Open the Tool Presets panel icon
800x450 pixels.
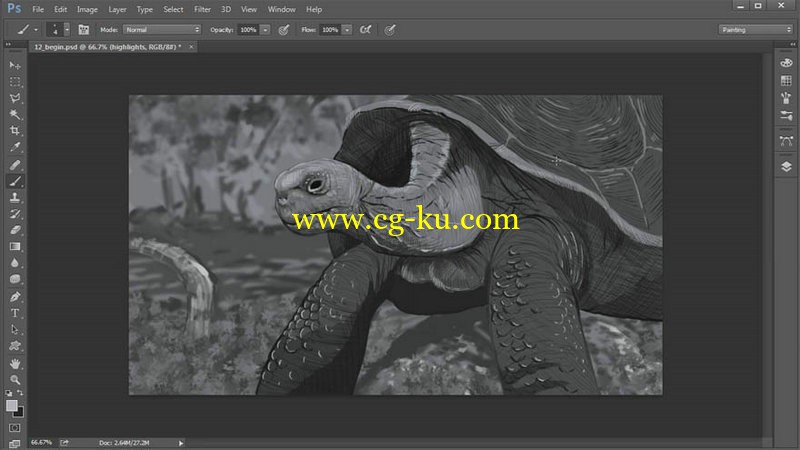[x=786, y=115]
